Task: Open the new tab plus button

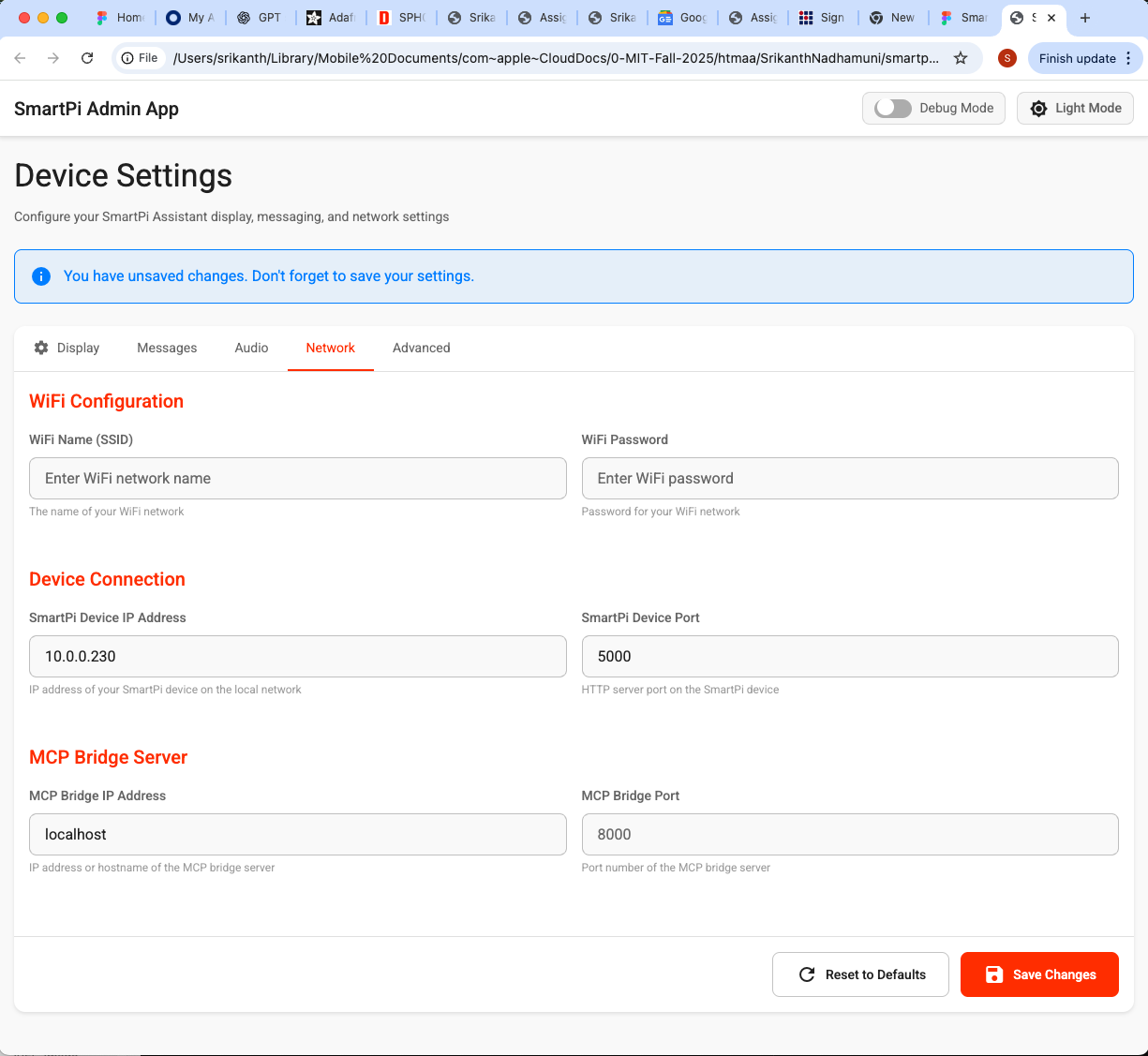Action: coord(1085,17)
